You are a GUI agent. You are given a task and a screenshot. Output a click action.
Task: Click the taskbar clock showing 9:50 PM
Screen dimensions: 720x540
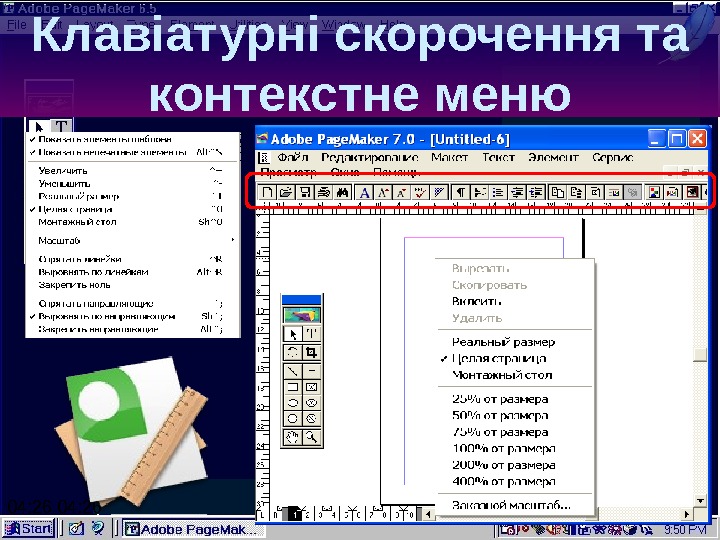tap(685, 530)
